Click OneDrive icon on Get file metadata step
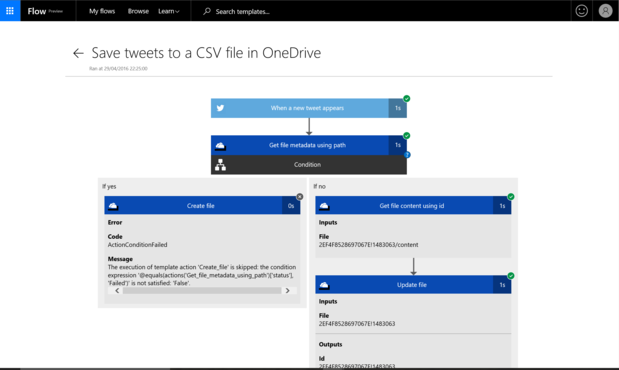Viewport: 619px width, 370px height. tap(220, 146)
